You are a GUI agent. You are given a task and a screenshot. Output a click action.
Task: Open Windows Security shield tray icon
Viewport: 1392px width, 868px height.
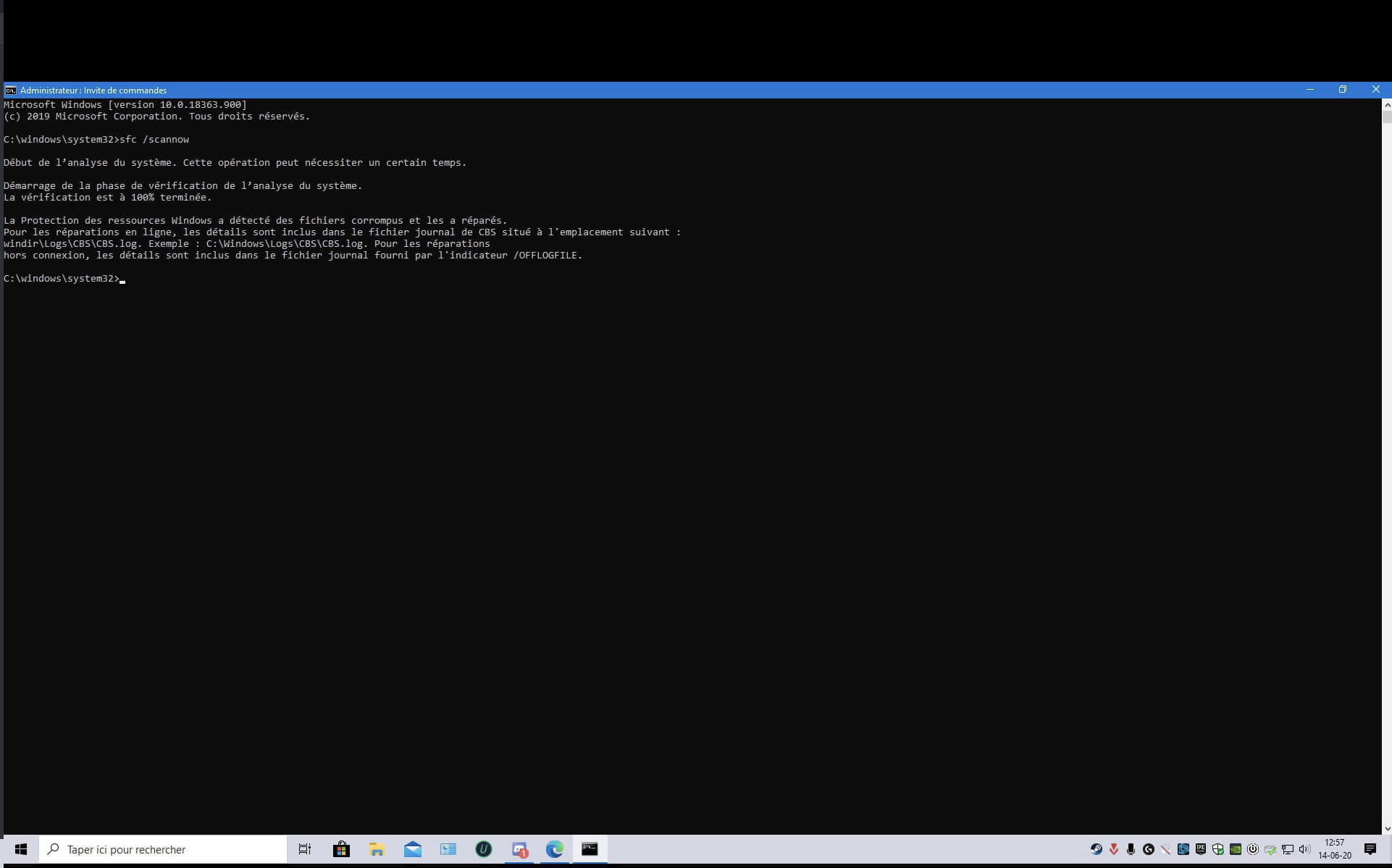tap(1218, 849)
